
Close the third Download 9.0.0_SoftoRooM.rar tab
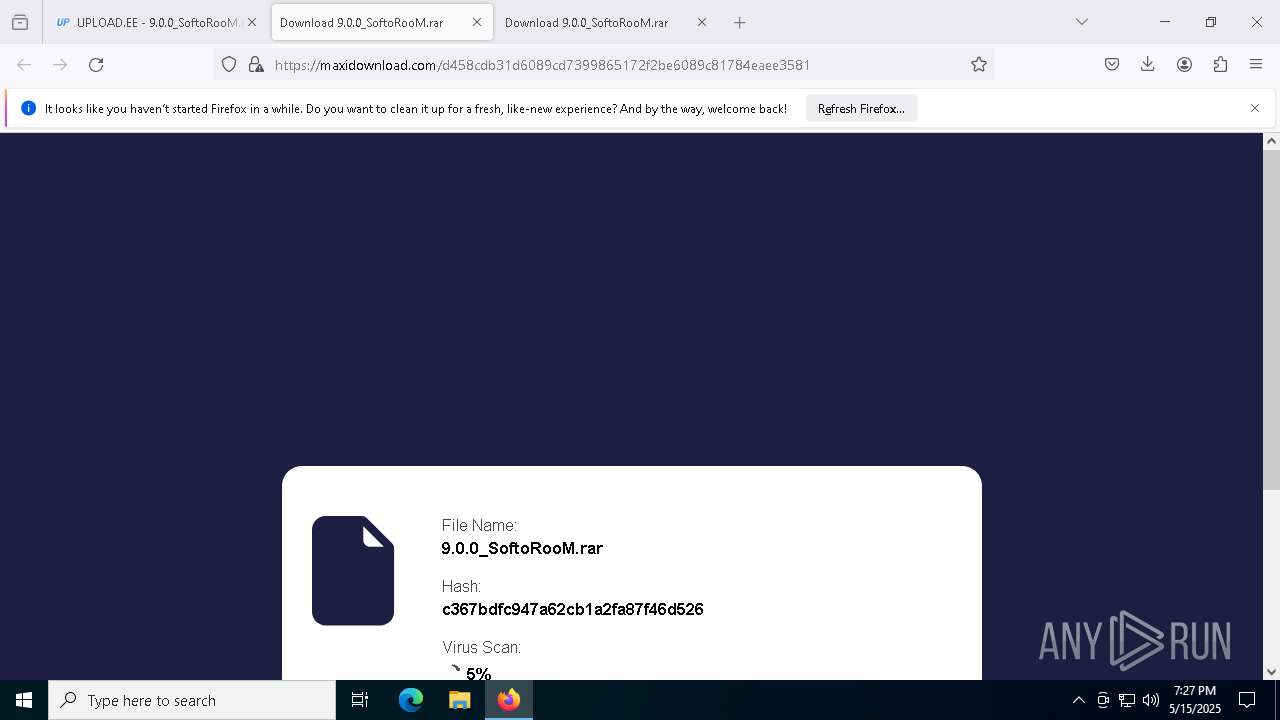coord(702,22)
